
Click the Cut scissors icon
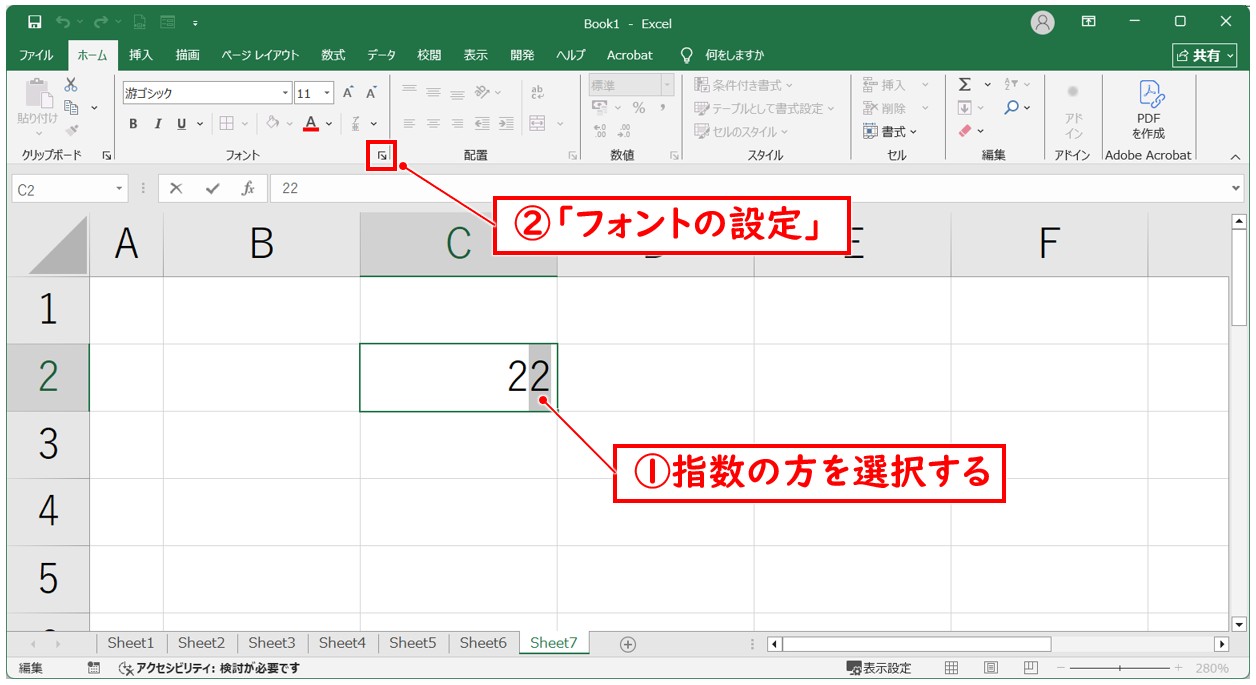point(71,86)
